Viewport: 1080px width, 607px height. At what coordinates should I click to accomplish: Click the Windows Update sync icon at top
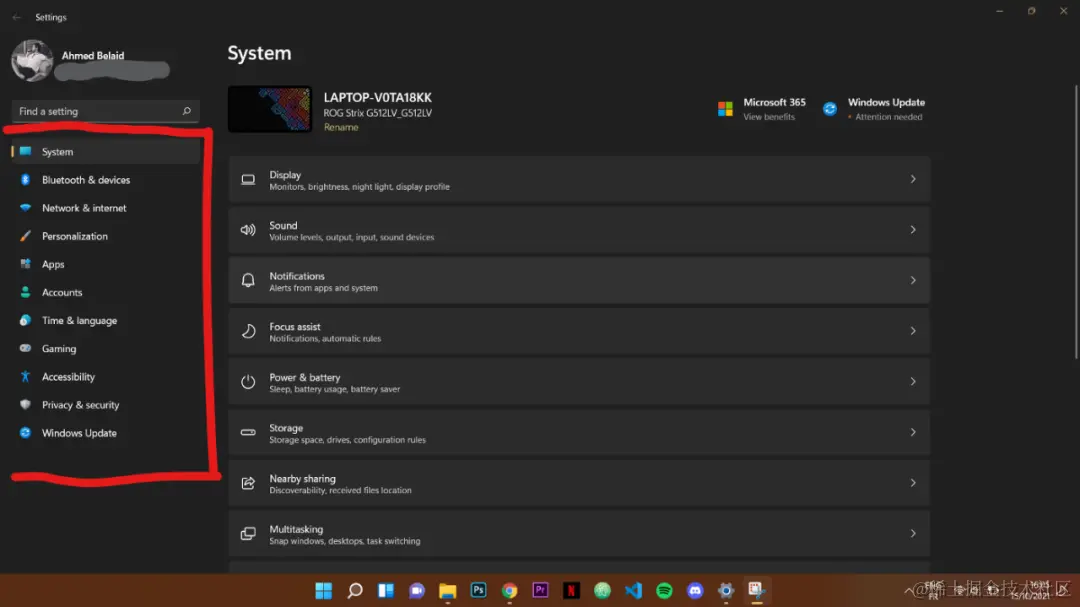[x=830, y=109]
